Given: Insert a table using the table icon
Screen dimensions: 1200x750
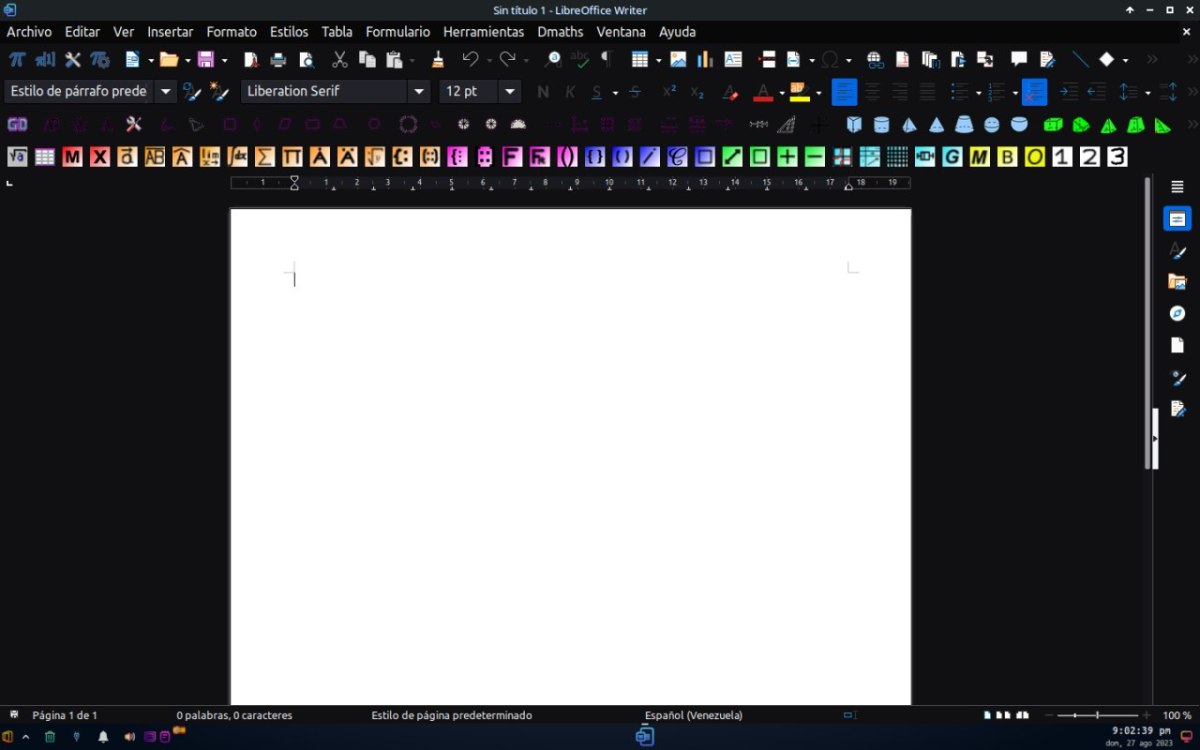Looking at the screenshot, I should click(x=640, y=59).
